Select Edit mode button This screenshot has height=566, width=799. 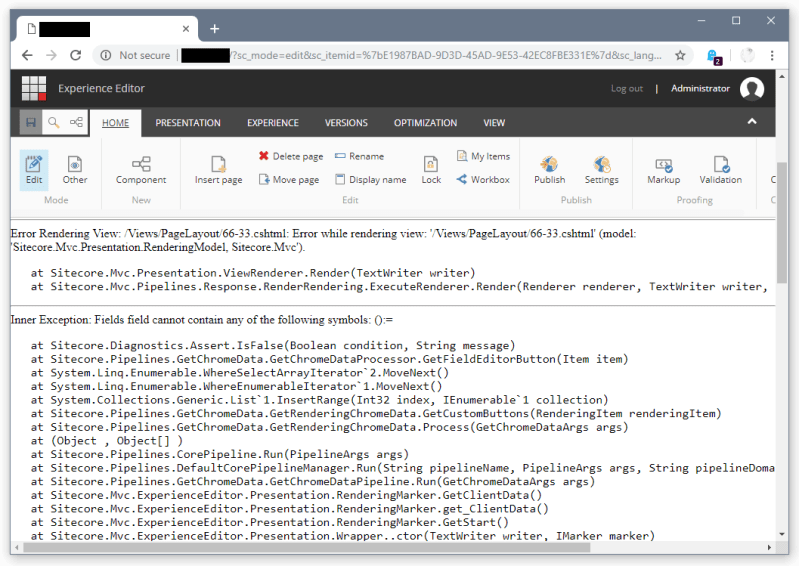pyautogui.click(x=34, y=170)
